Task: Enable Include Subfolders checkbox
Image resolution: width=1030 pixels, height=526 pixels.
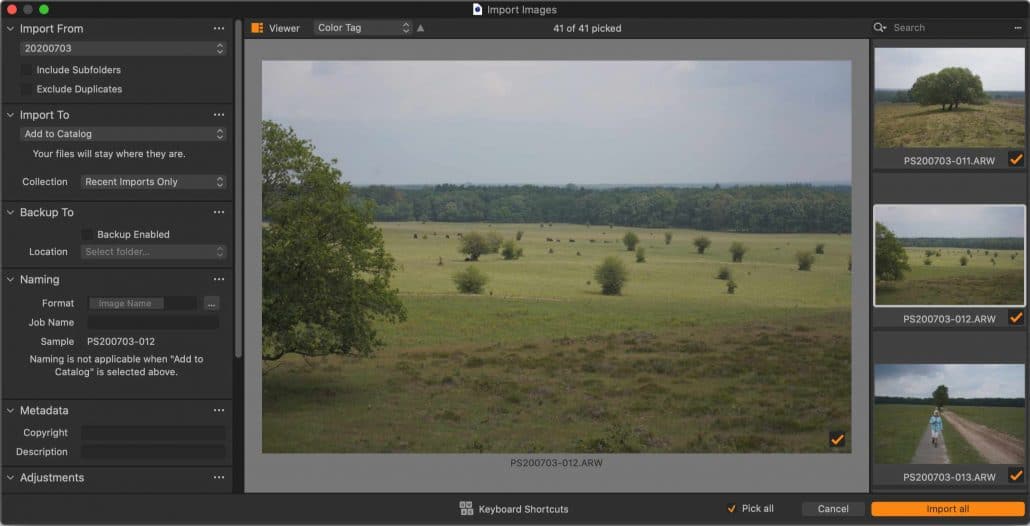Action: pos(26,70)
